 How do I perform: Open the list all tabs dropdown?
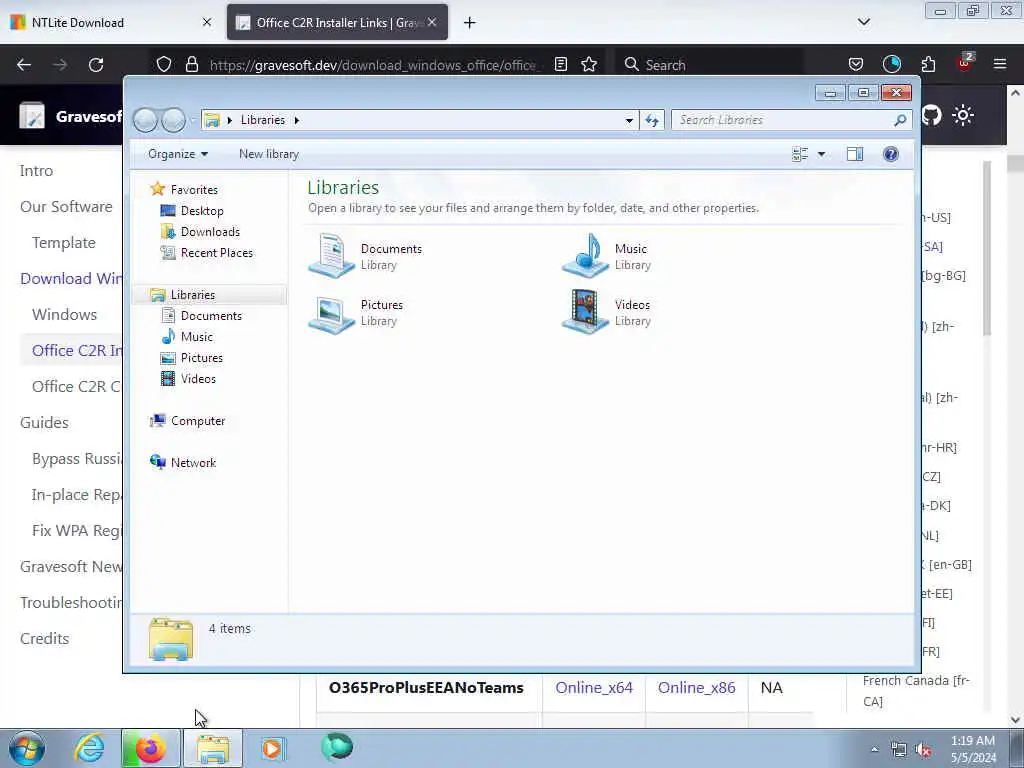[x=864, y=22]
